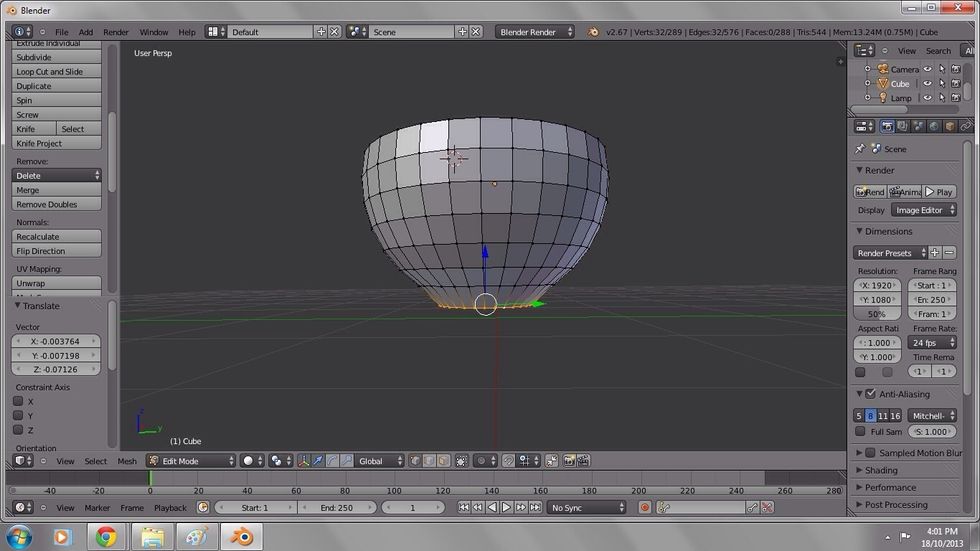
Task: Toggle visibility eye for Camera
Action: 928,69
